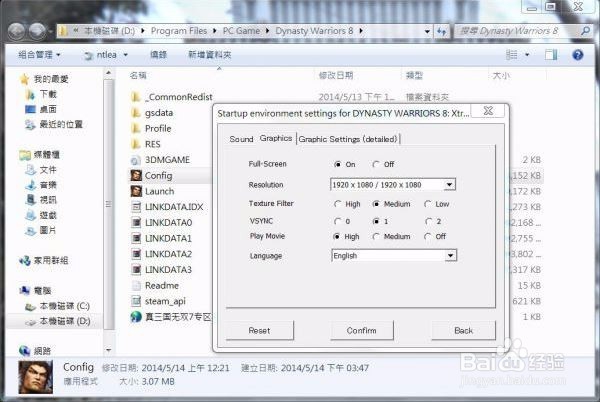Select the Config application icon
The image size is (600, 402).
(136, 176)
